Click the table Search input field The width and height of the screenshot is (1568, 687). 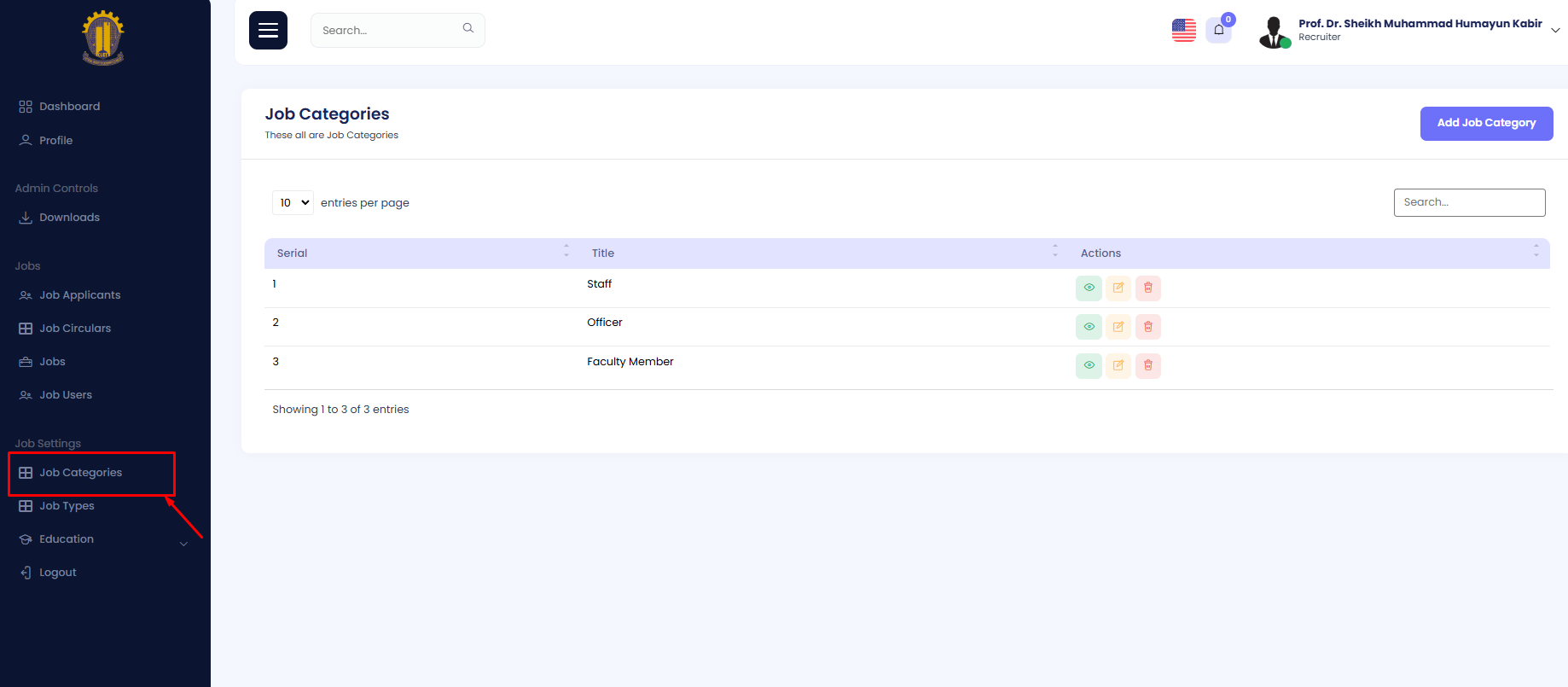(1468, 203)
